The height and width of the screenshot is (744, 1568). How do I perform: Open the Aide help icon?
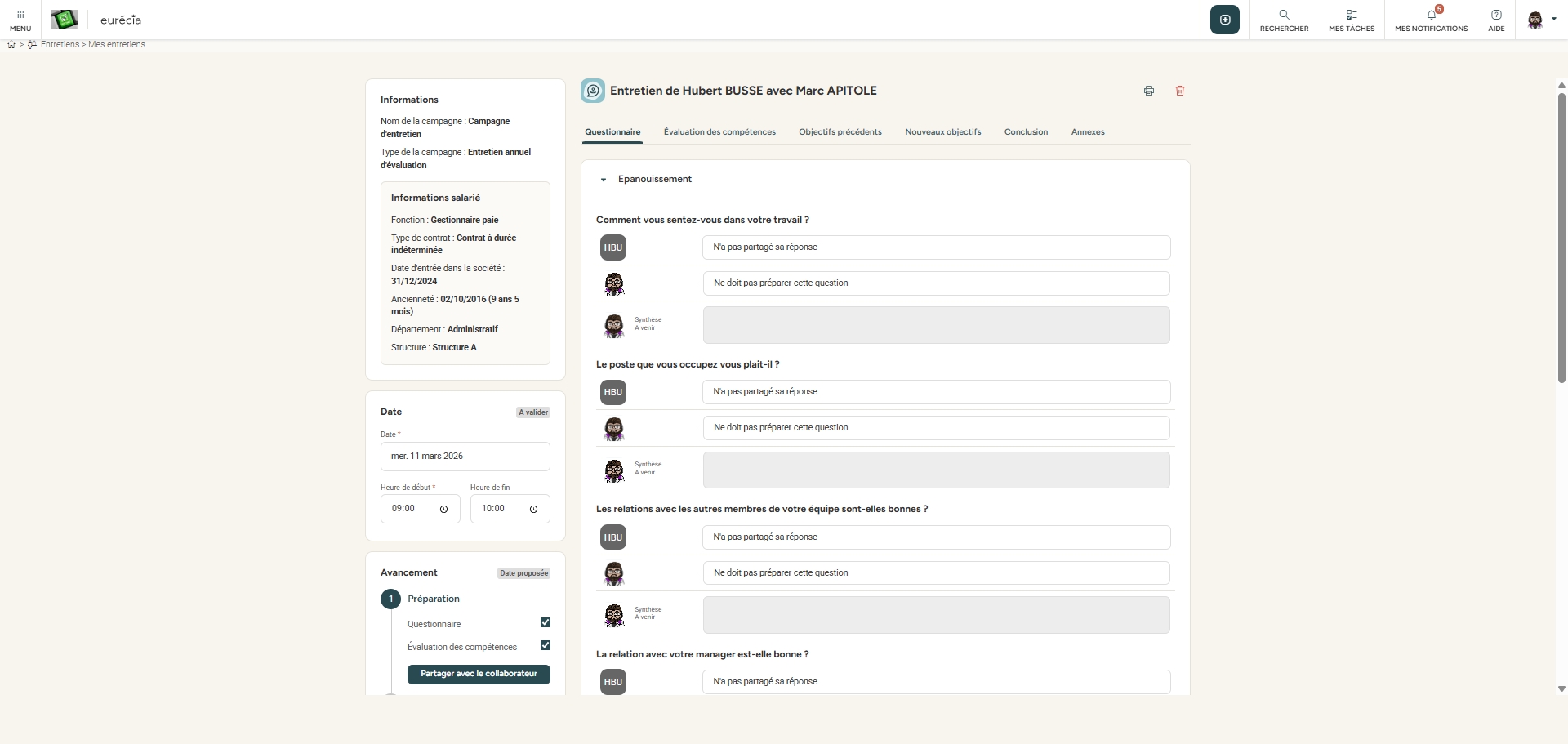click(x=1495, y=16)
